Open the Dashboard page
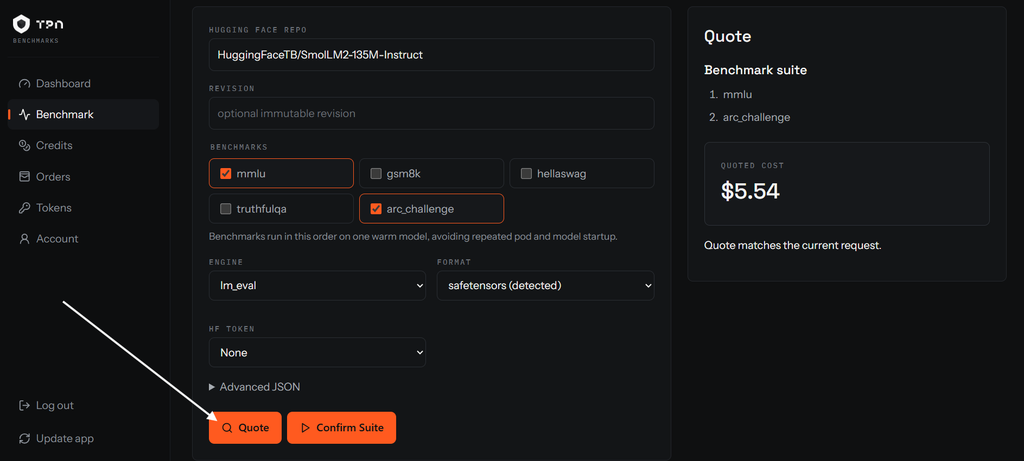 pyautogui.click(x=83, y=84)
